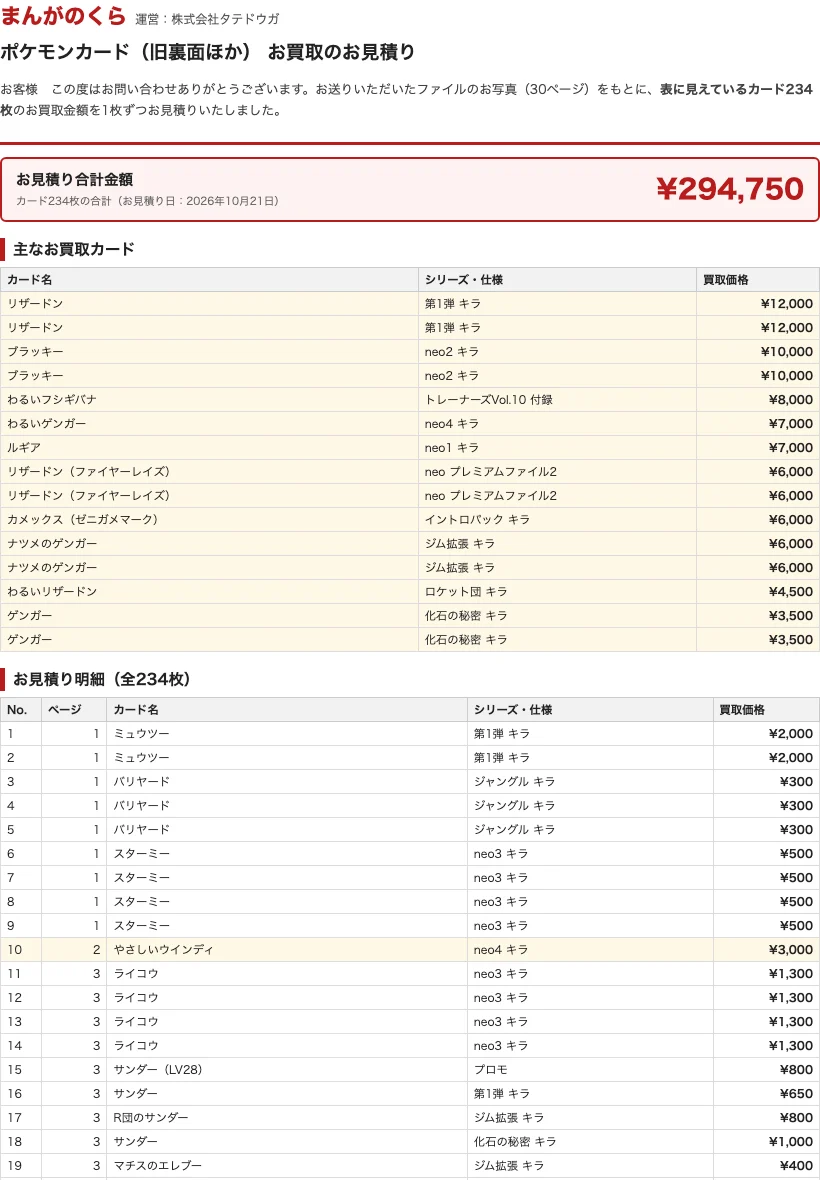Click ¥400 price for マチスのエレブー

[x=796, y=1166]
